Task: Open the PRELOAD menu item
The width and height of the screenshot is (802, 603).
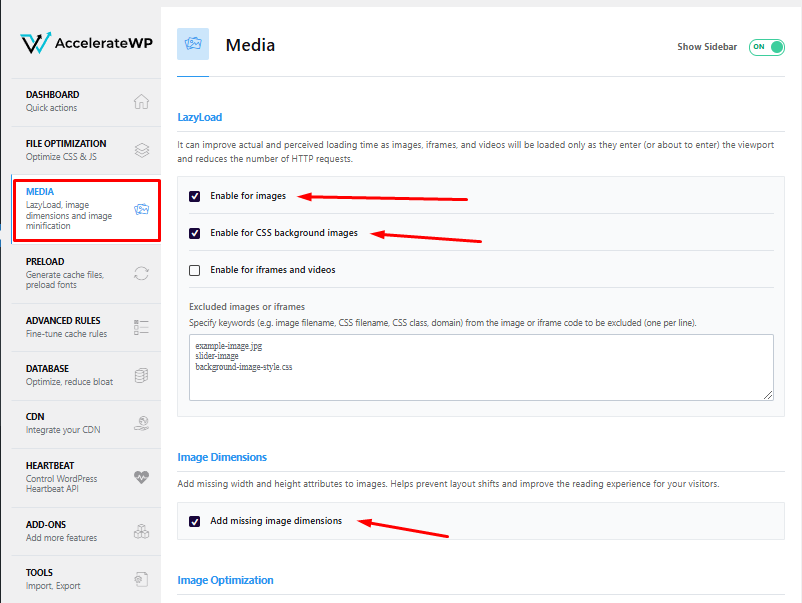Action: click(x=86, y=273)
